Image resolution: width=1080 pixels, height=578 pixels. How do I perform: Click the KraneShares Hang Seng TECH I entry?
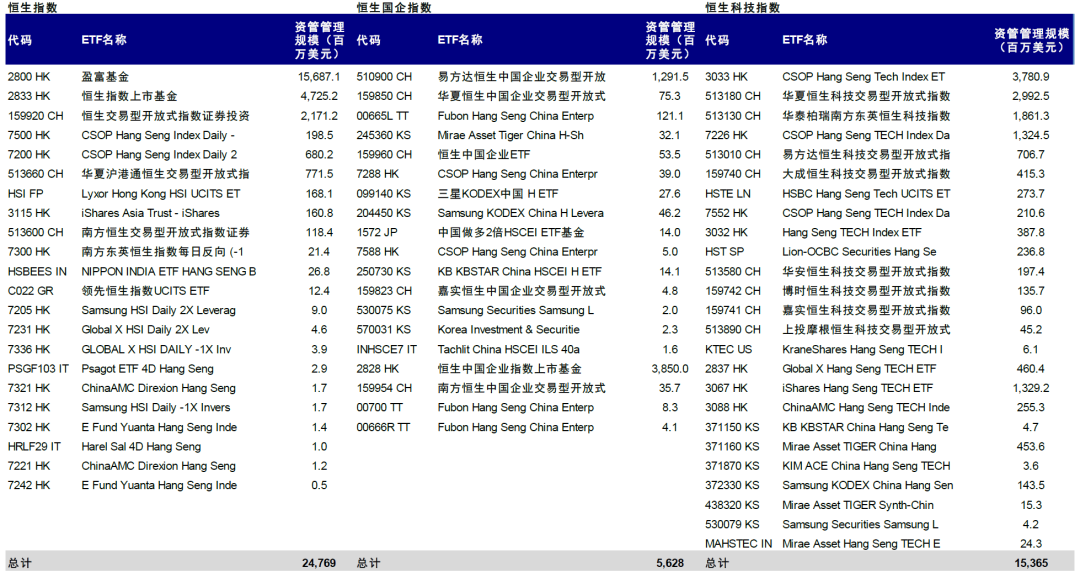click(862, 348)
